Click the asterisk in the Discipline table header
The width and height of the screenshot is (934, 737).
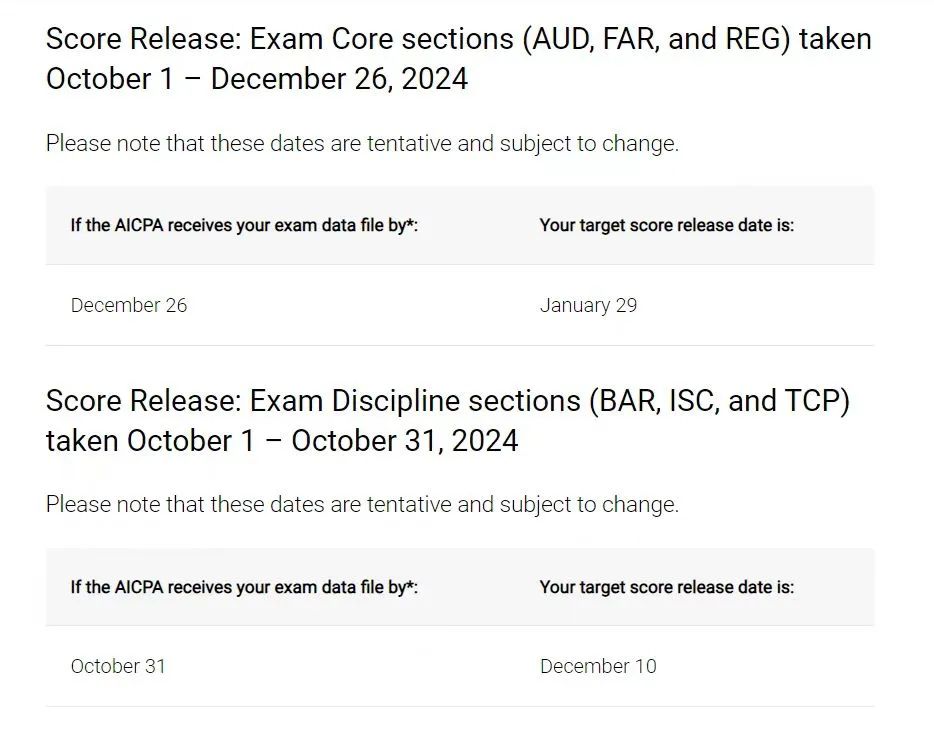(x=411, y=585)
